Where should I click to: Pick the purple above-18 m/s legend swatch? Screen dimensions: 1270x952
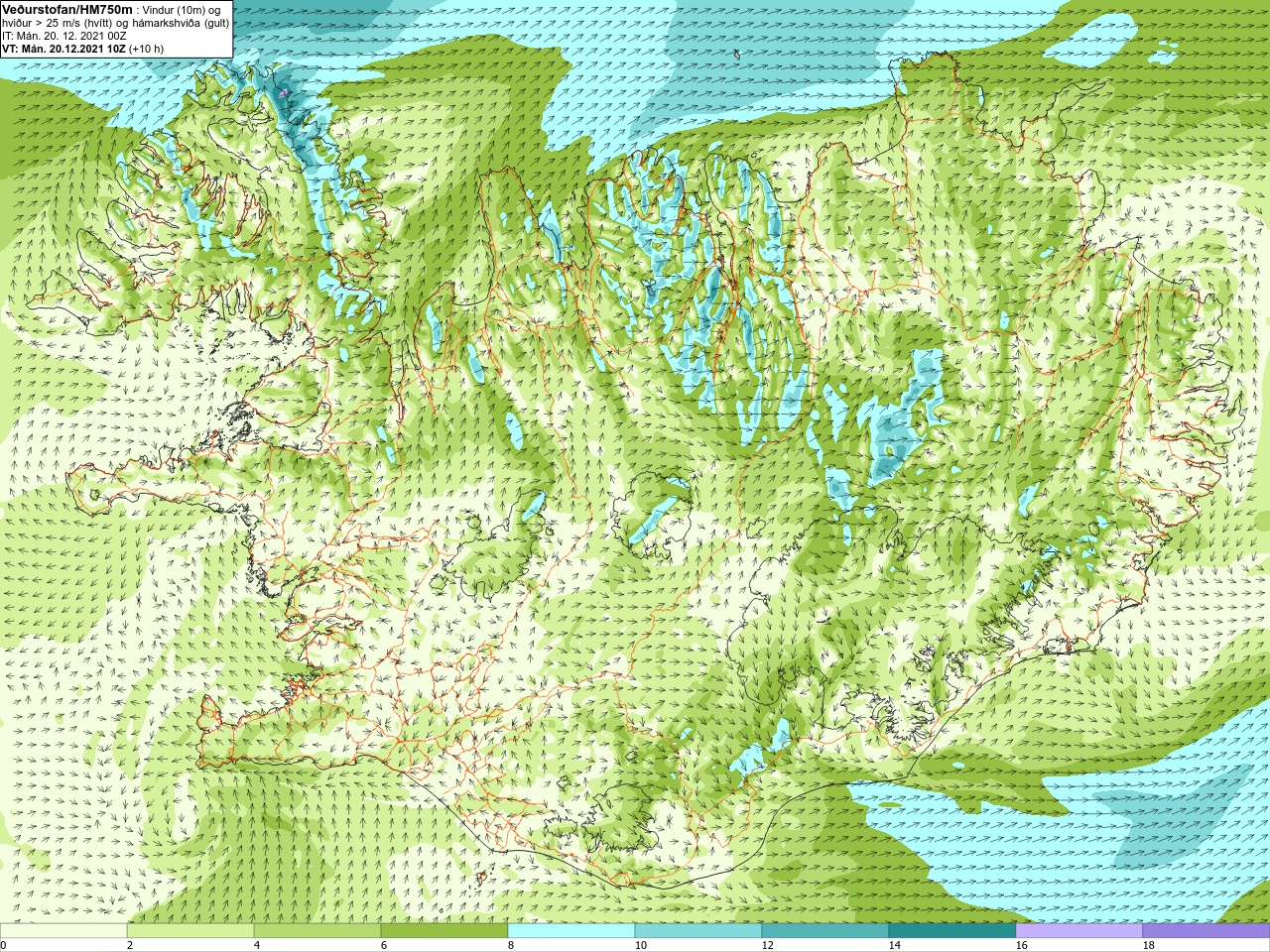click(1206, 931)
